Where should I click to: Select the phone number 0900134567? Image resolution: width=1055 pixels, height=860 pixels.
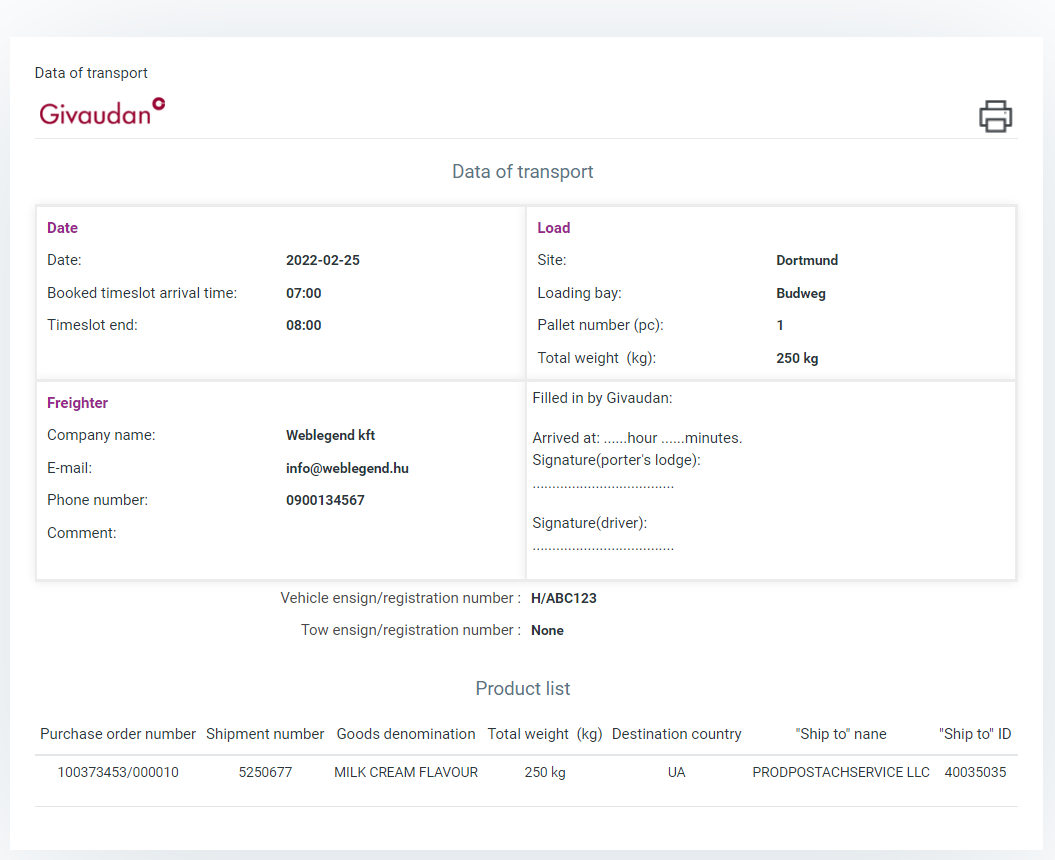pyautogui.click(x=325, y=500)
